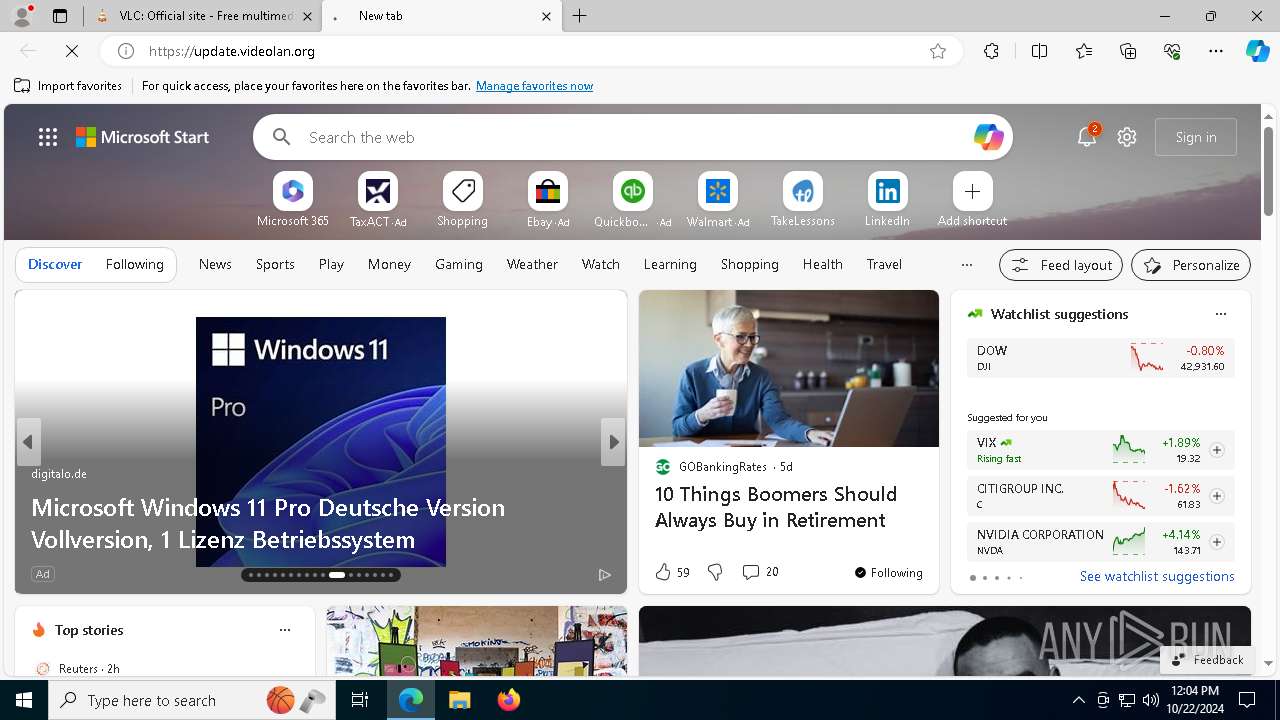This screenshot has width=1280, height=720.
Task: Open the Sports category
Action: (x=275, y=264)
